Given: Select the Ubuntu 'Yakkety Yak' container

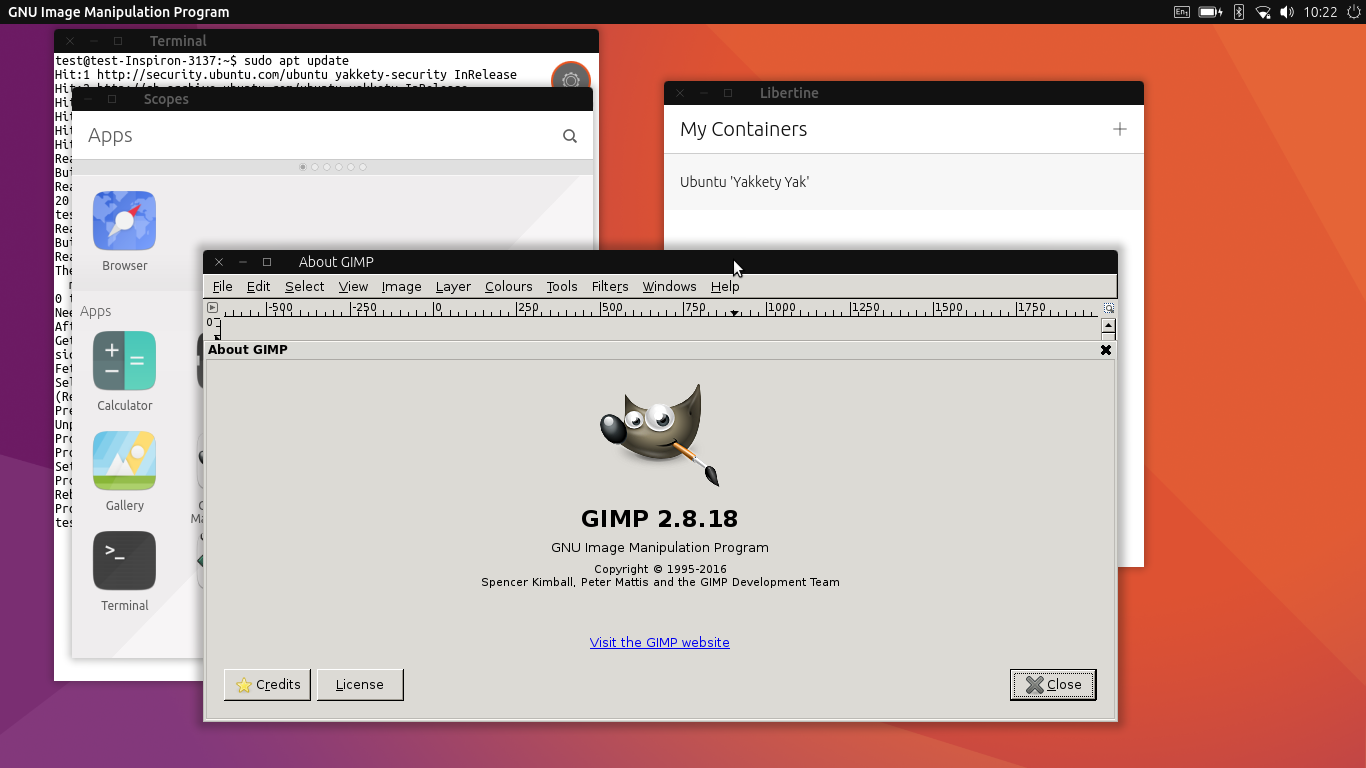Looking at the screenshot, I should point(904,182).
